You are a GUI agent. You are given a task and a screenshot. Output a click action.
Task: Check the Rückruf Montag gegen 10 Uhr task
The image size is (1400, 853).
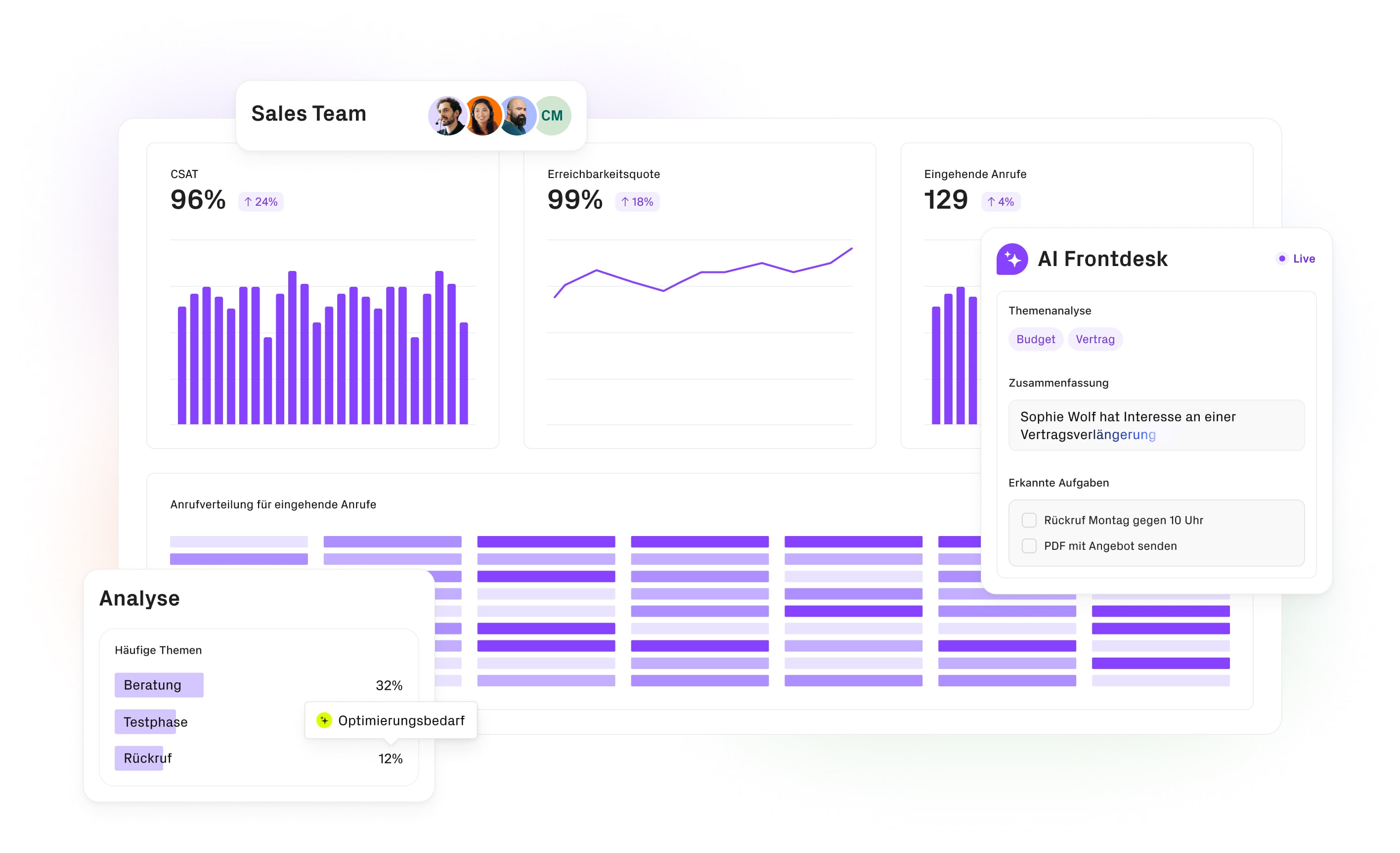1029,520
